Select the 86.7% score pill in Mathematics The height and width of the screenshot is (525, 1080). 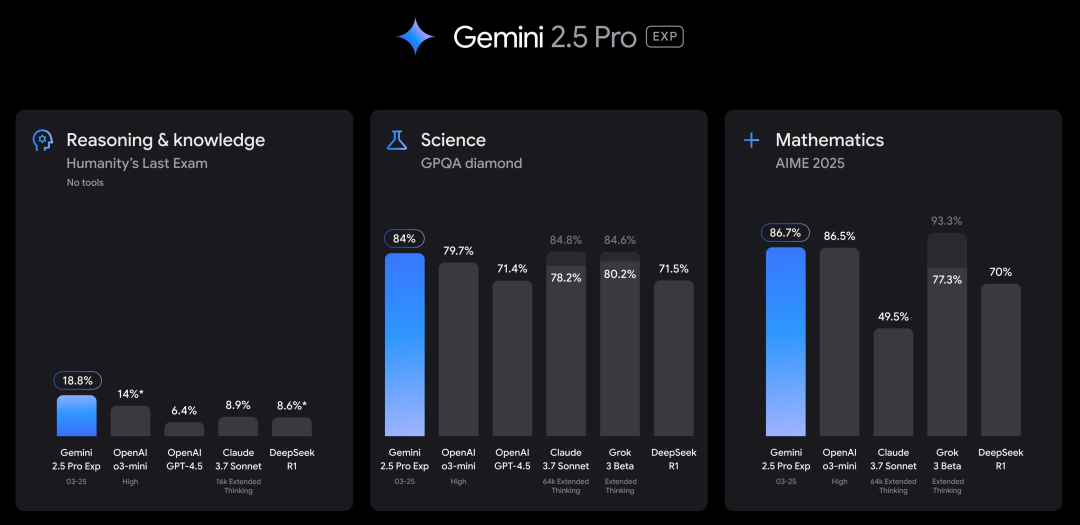(785, 235)
